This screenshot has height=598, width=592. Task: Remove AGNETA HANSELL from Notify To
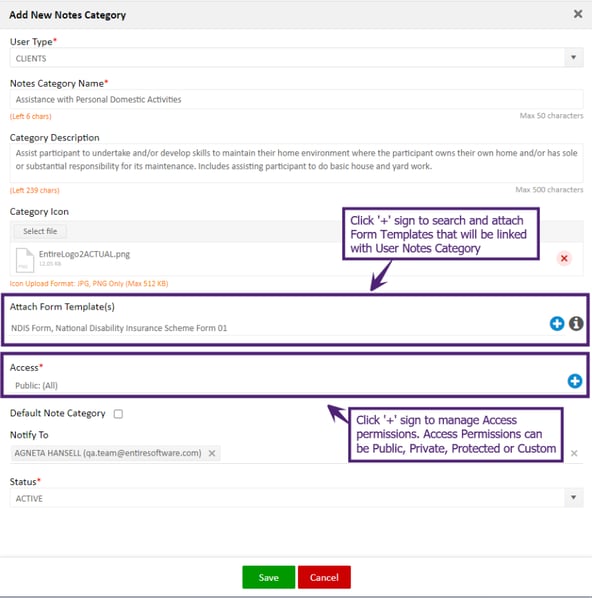coord(212,453)
